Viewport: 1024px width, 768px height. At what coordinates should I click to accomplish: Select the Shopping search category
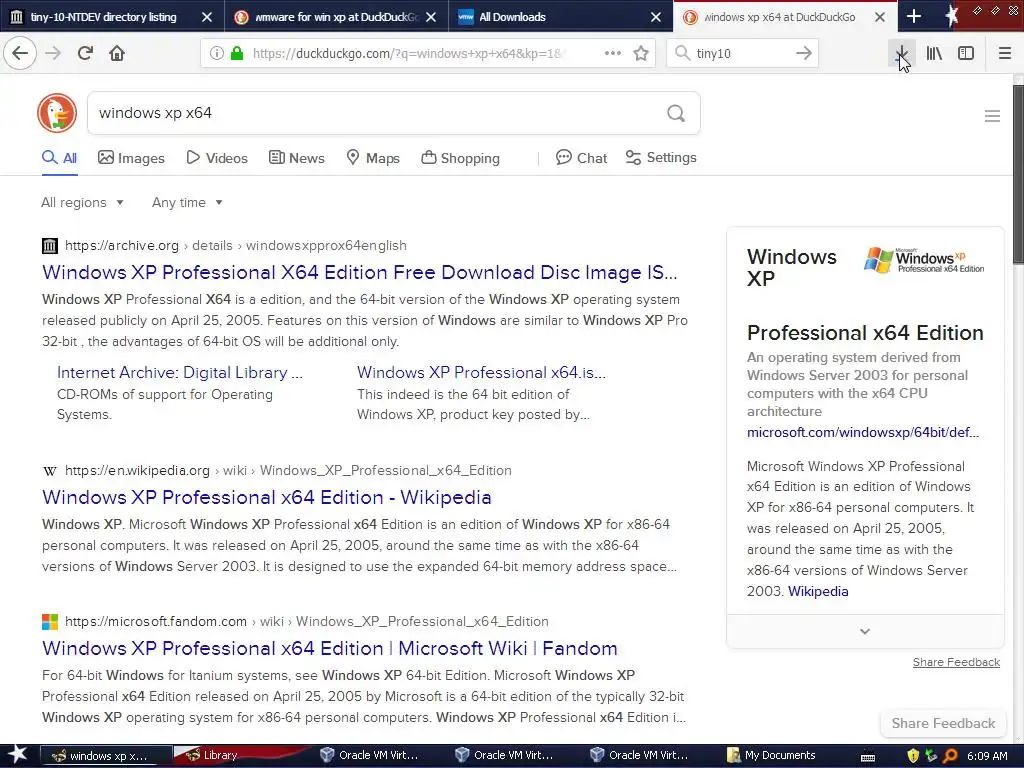tap(460, 158)
